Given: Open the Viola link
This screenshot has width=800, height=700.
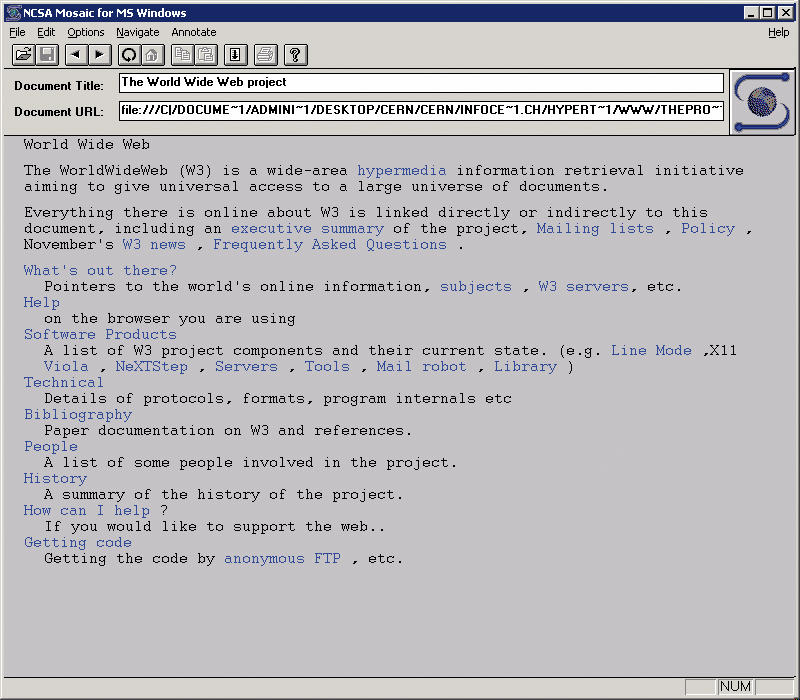Looking at the screenshot, I should [x=66, y=367].
